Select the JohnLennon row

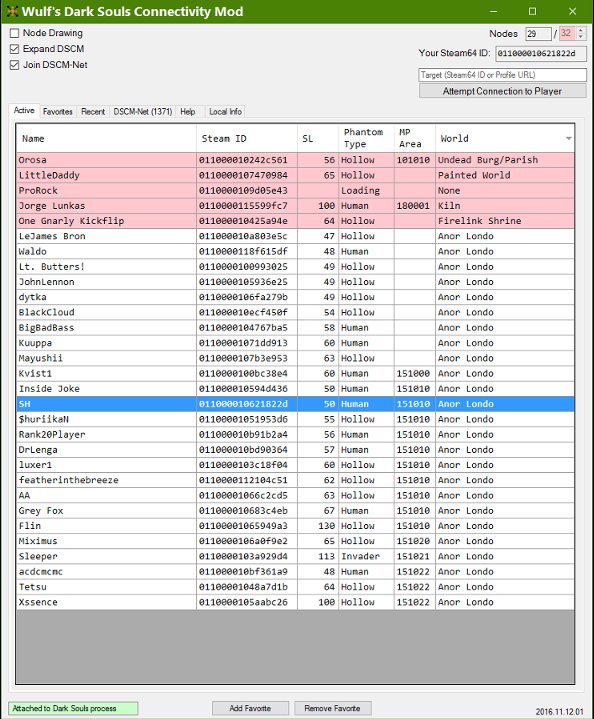tap(295, 282)
